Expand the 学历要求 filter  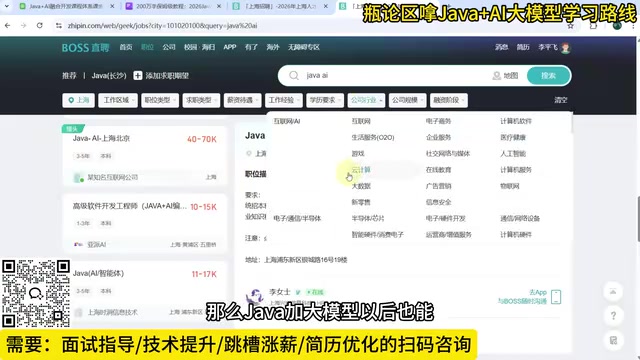coord(325,100)
